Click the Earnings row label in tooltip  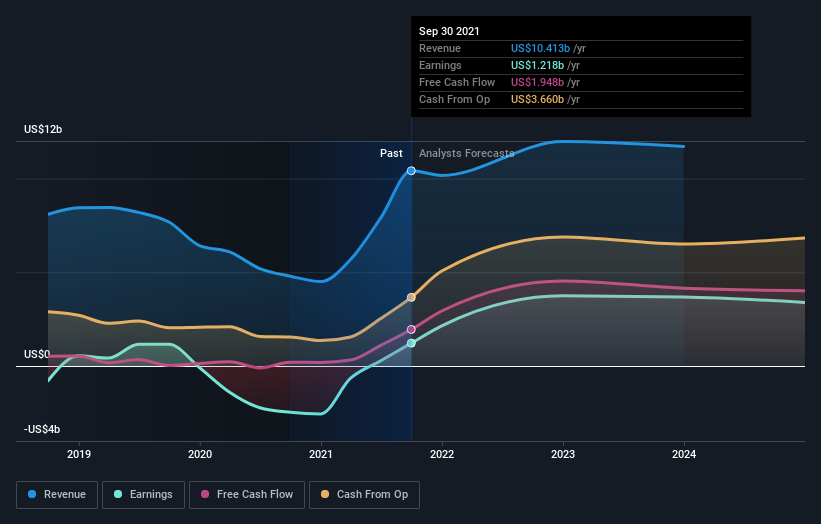[x=440, y=65]
